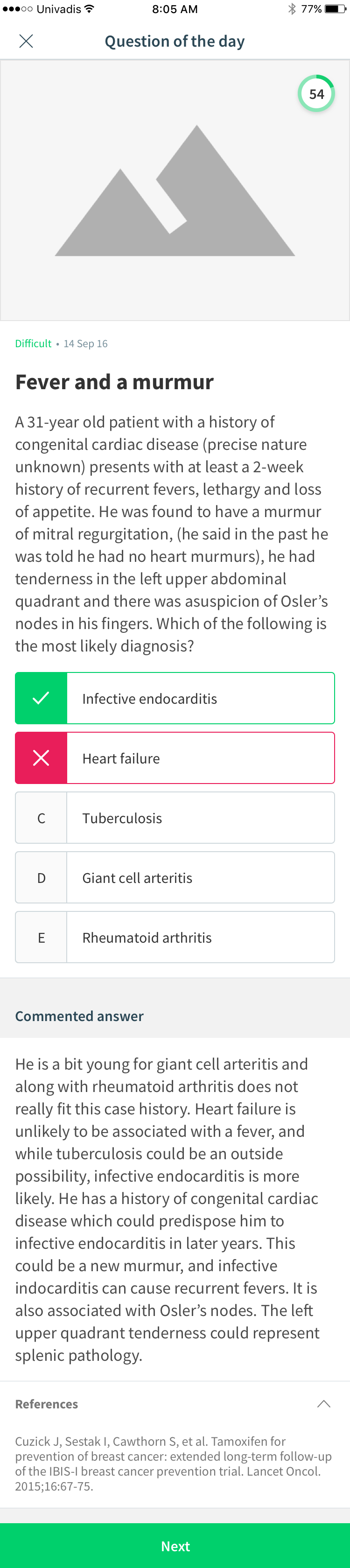Select answer D letter box

click(x=41, y=877)
